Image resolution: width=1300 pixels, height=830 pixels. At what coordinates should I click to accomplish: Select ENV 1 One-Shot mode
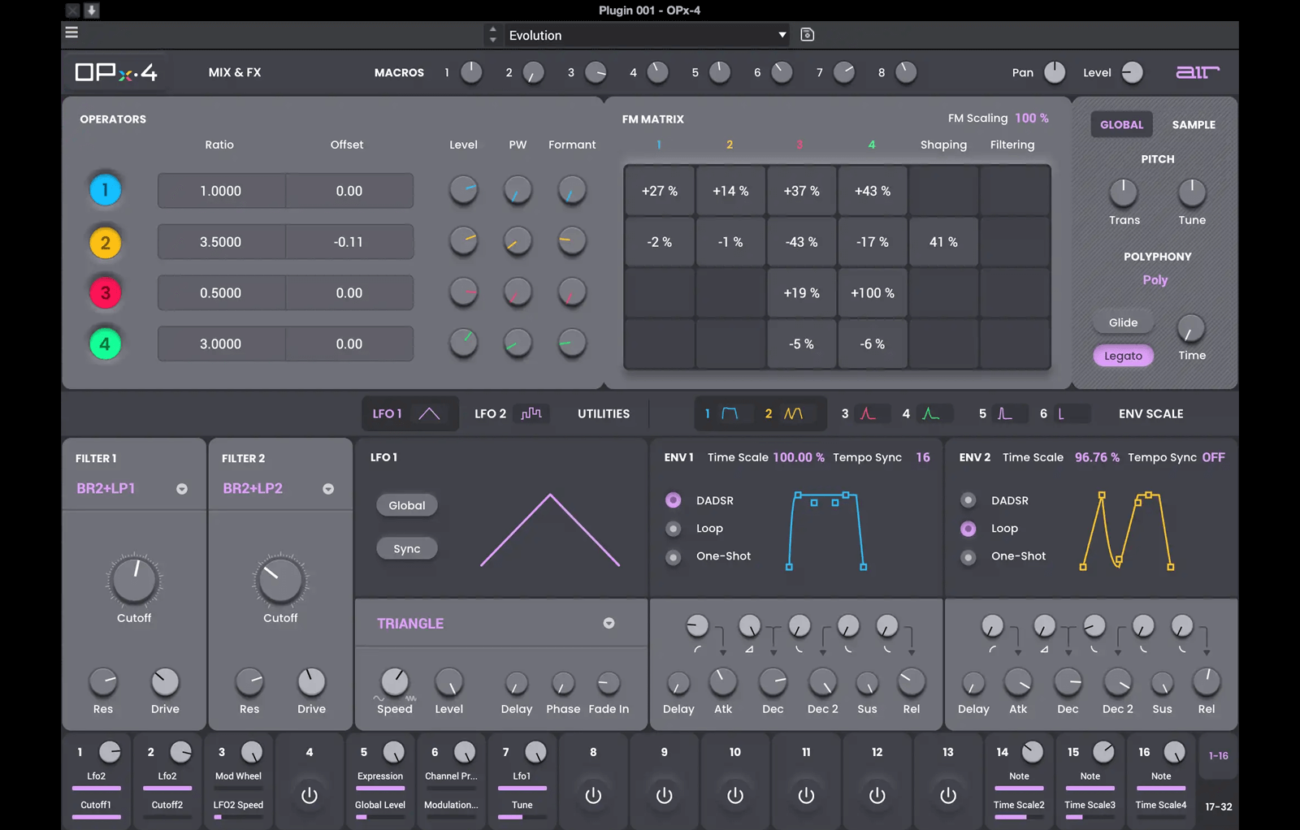[673, 556]
